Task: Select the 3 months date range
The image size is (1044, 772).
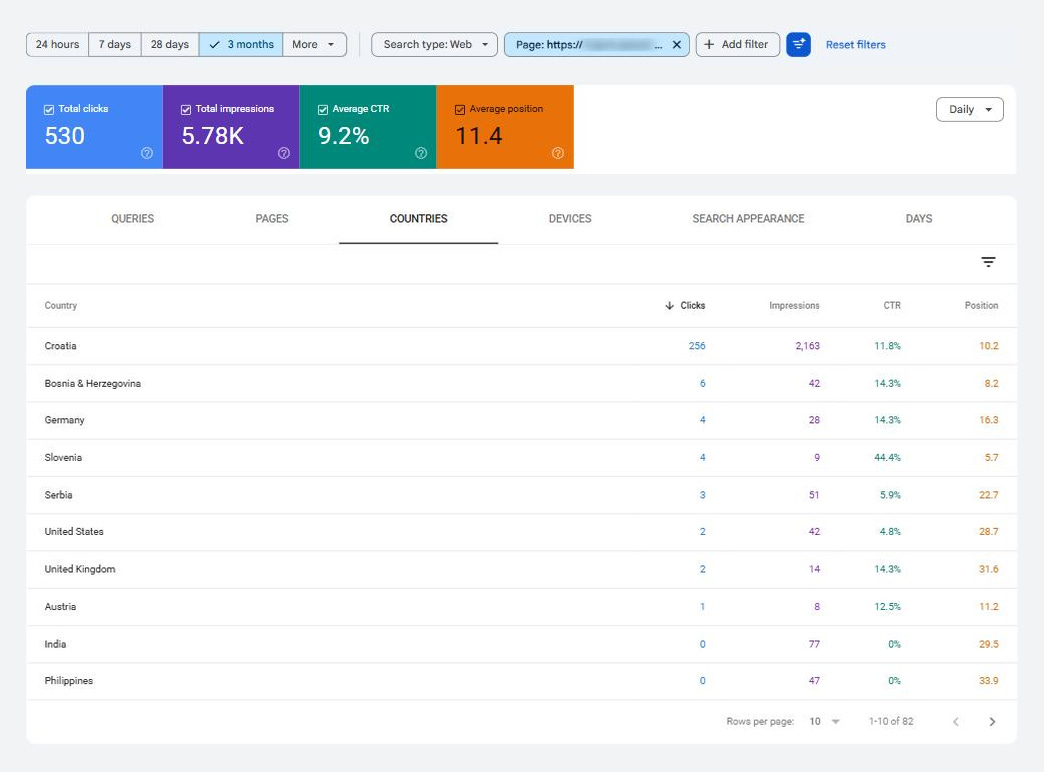Action: [x=241, y=45]
